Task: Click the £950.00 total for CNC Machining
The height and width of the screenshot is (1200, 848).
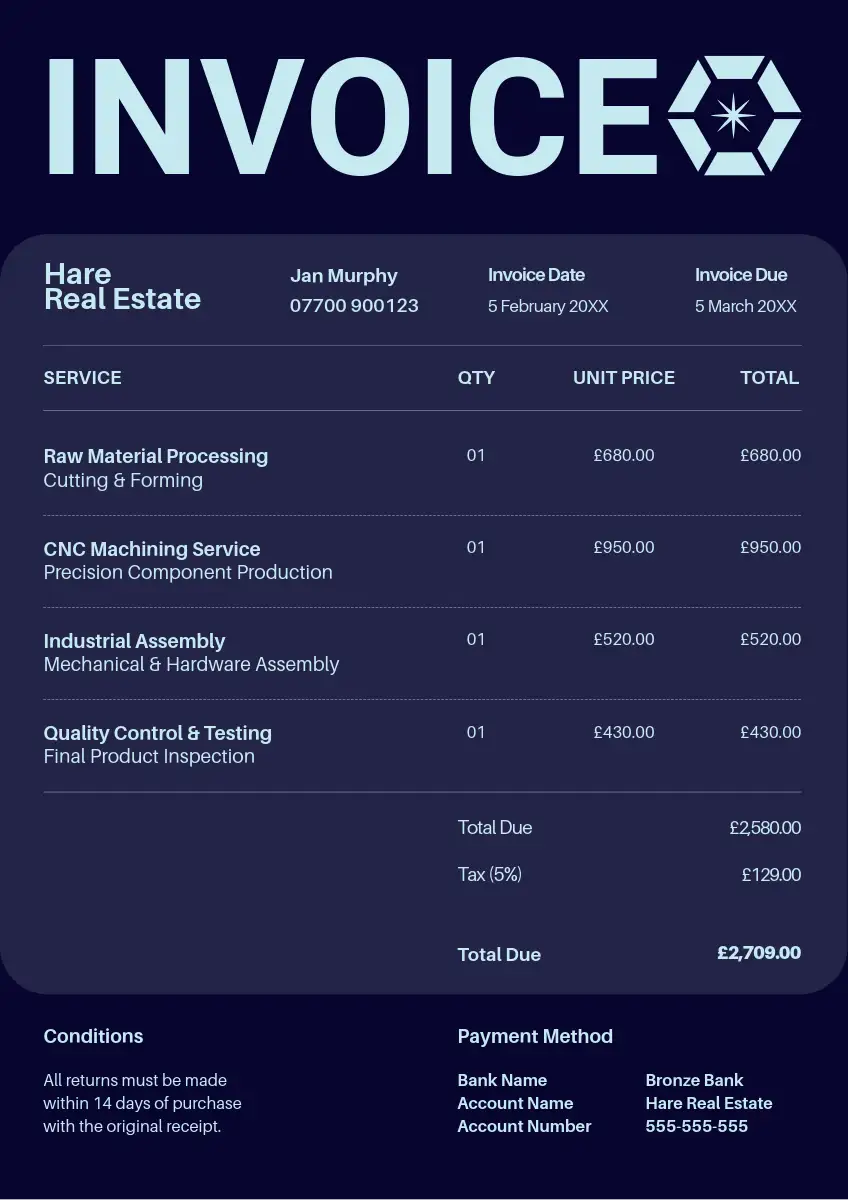Action: pyautogui.click(x=770, y=548)
